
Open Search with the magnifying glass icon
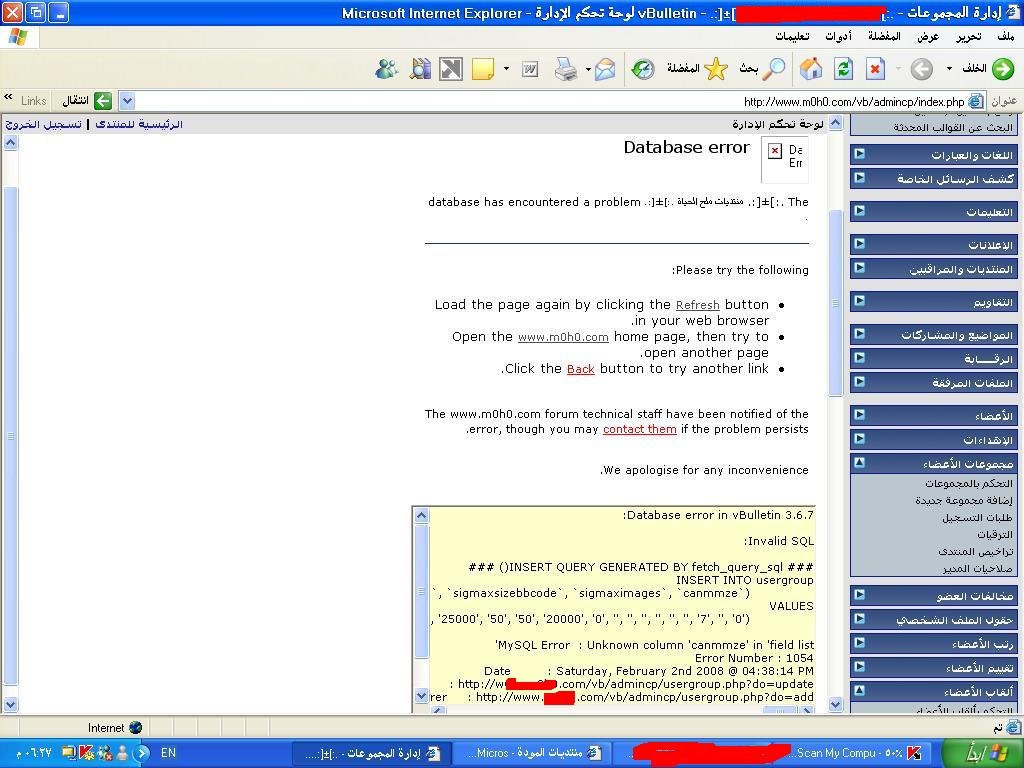click(773, 69)
